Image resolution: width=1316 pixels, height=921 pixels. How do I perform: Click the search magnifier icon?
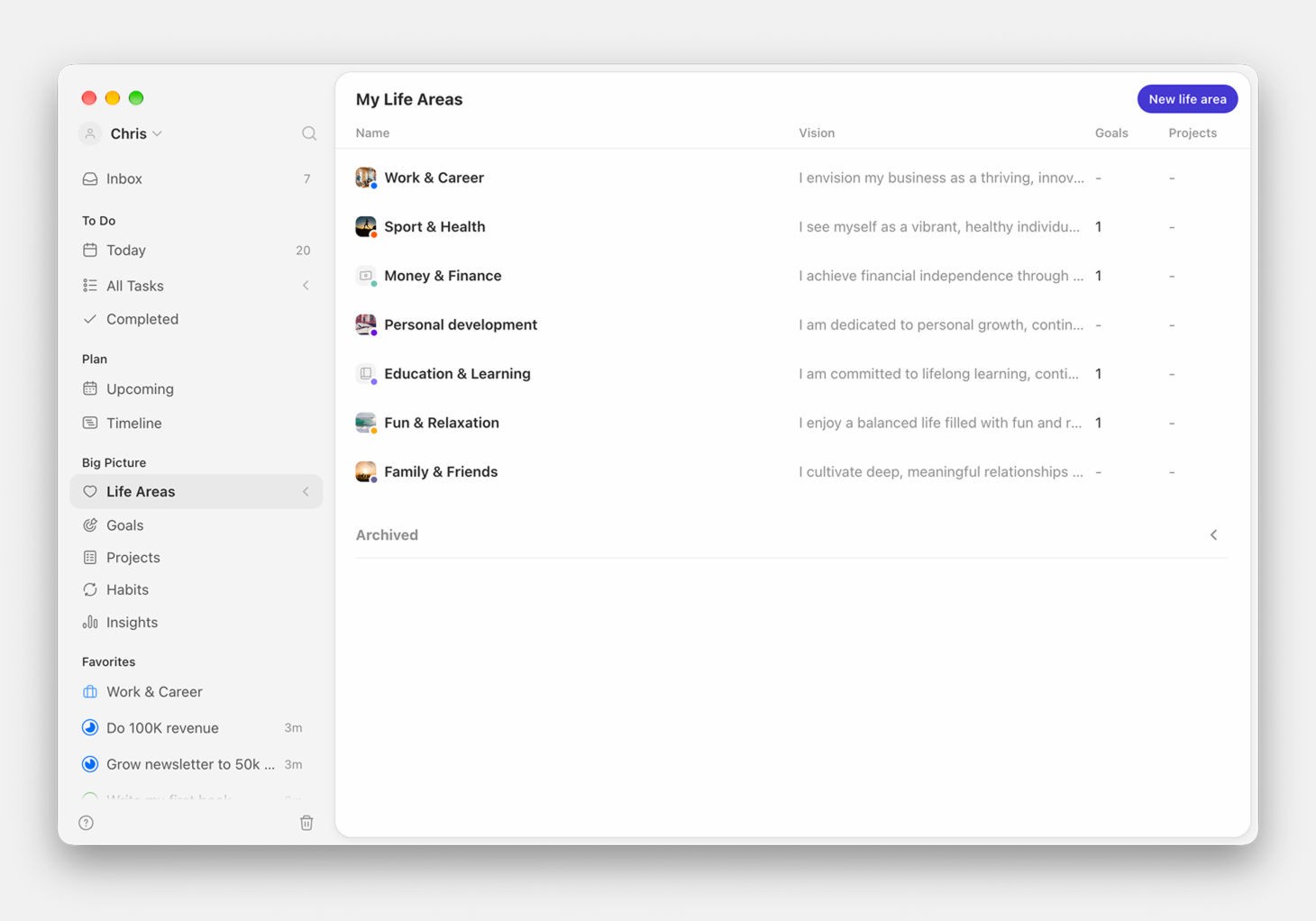309,133
